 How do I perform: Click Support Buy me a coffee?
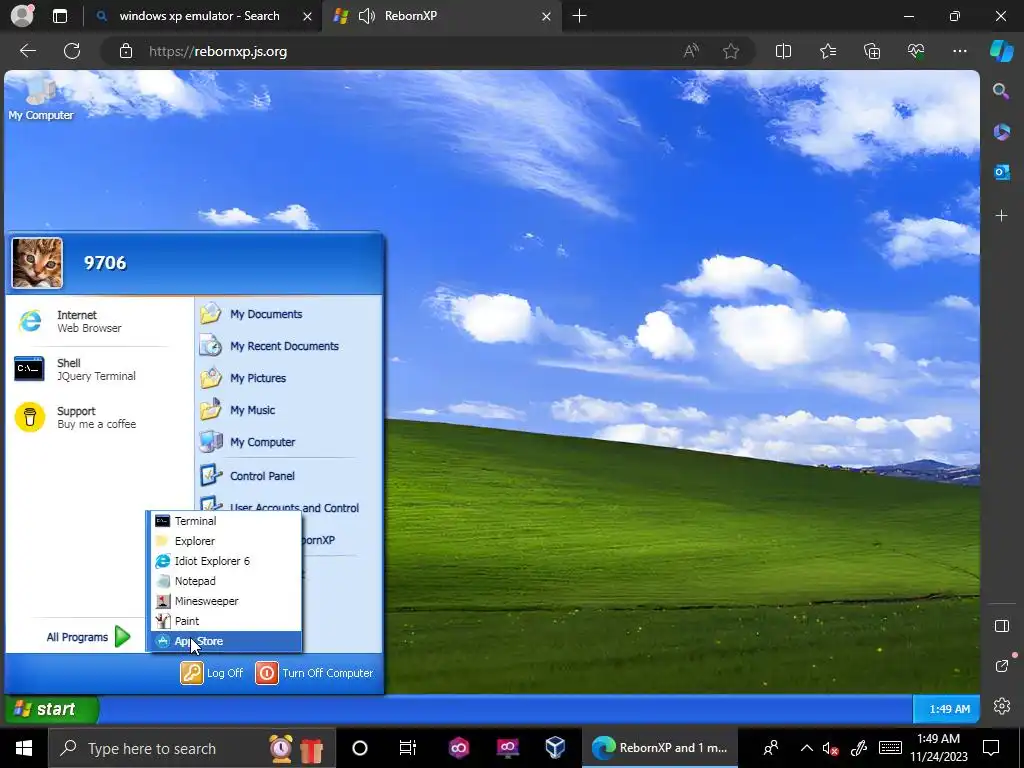coord(77,417)
